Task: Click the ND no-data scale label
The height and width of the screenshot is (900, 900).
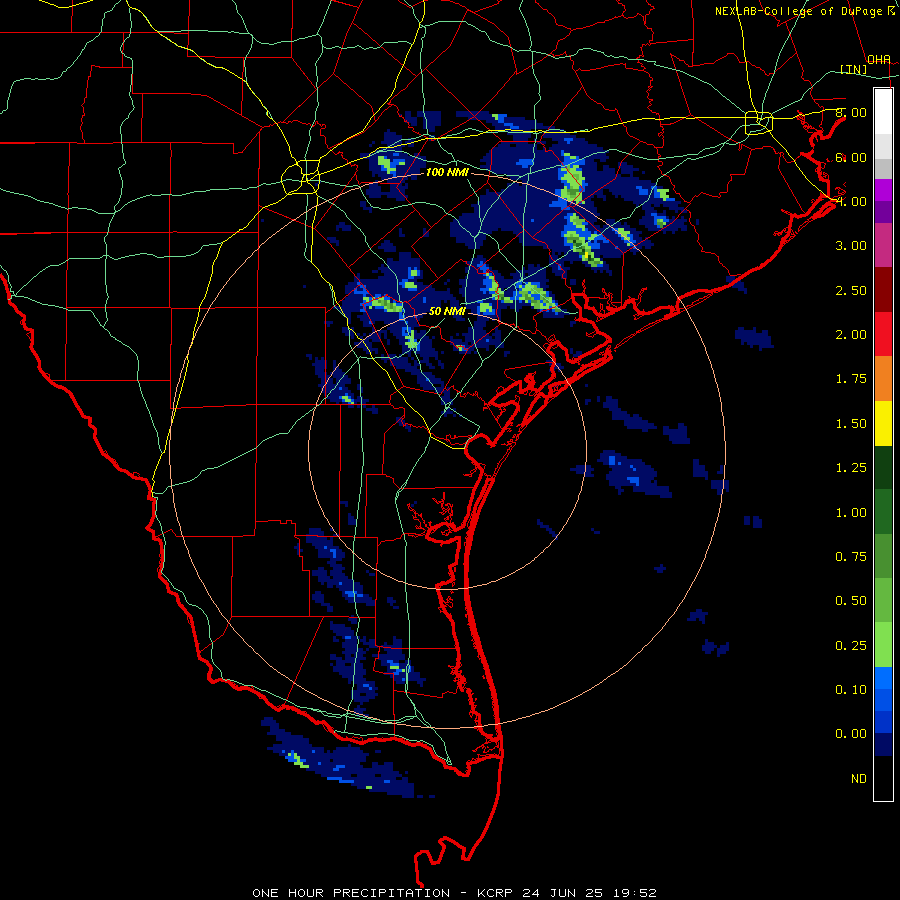Action: pos(859,779)
